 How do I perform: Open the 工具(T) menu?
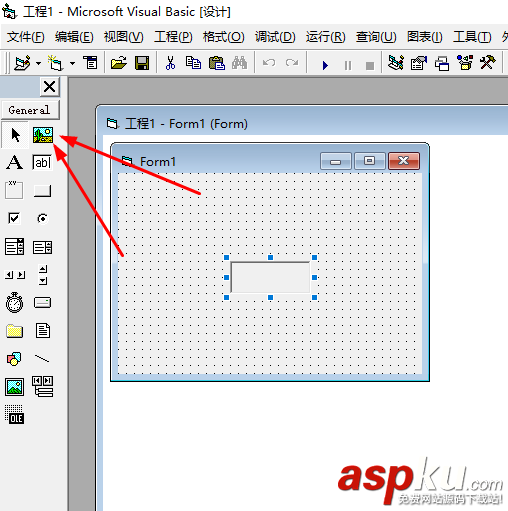472,37
